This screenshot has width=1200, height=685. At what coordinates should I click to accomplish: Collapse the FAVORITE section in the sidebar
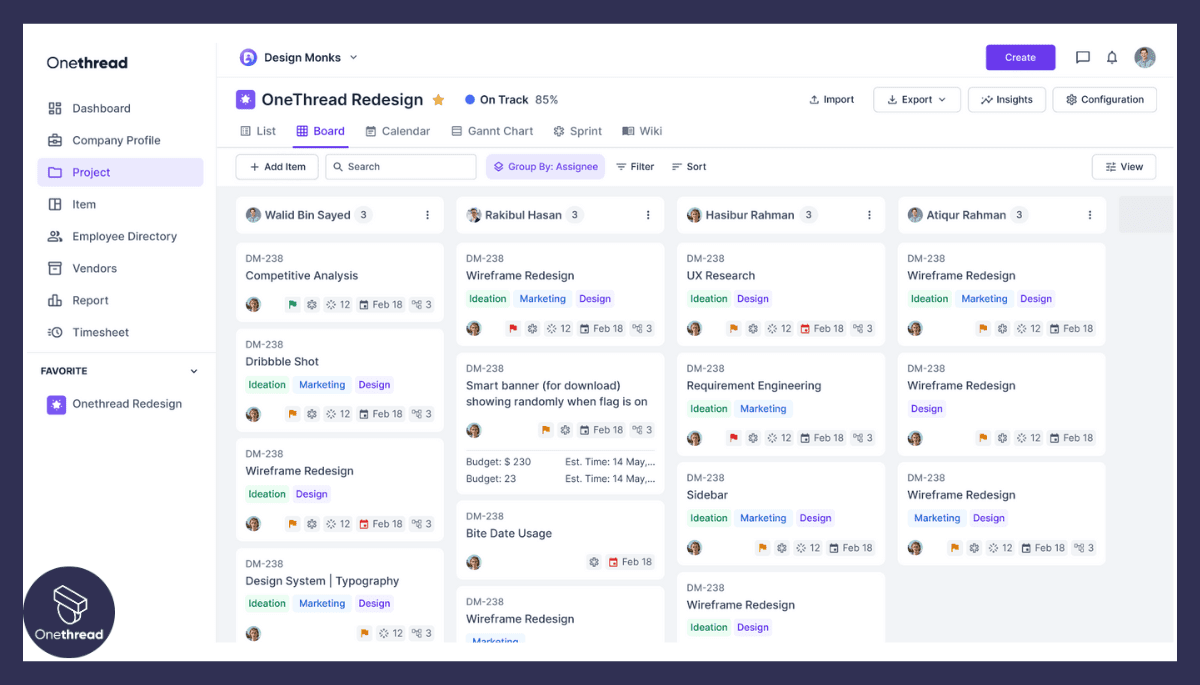point(194,370)
